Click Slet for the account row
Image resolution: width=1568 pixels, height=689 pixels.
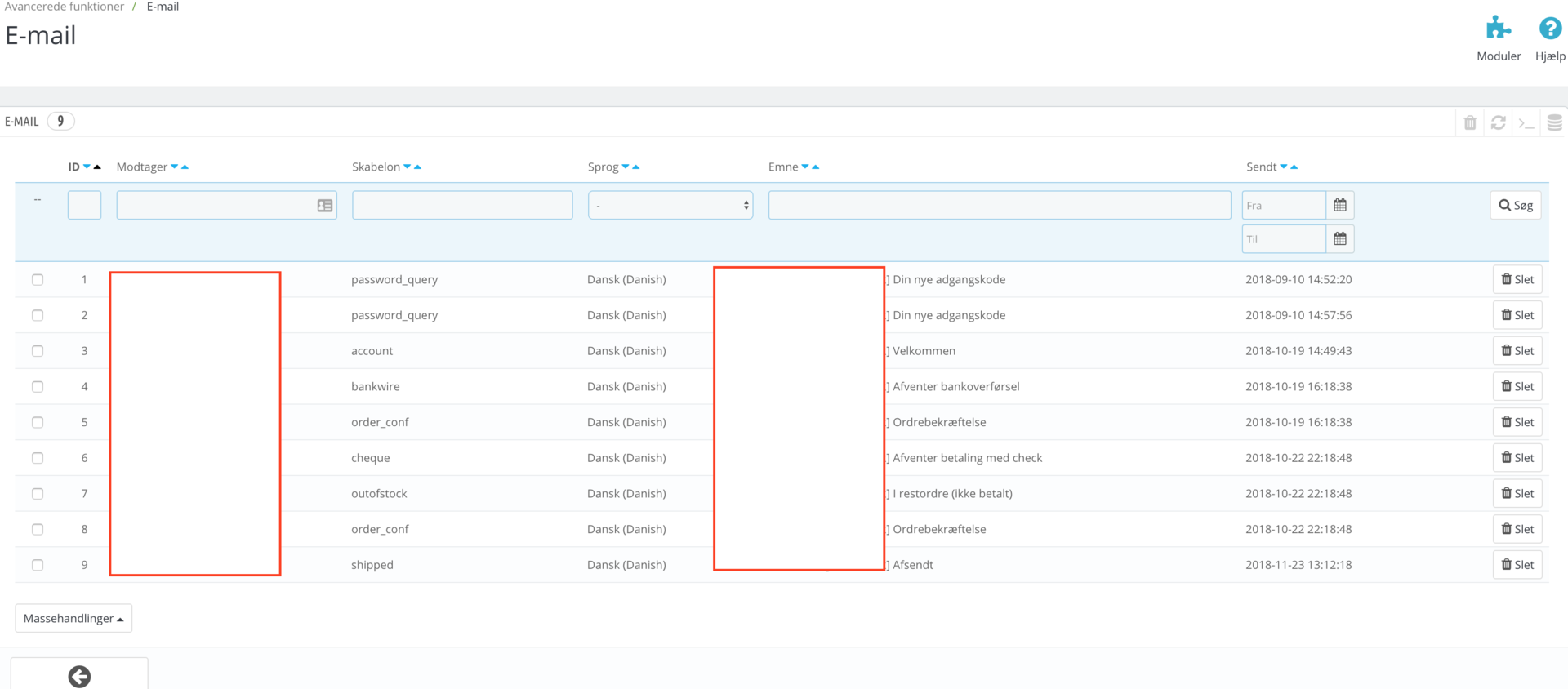(1517, 351)
